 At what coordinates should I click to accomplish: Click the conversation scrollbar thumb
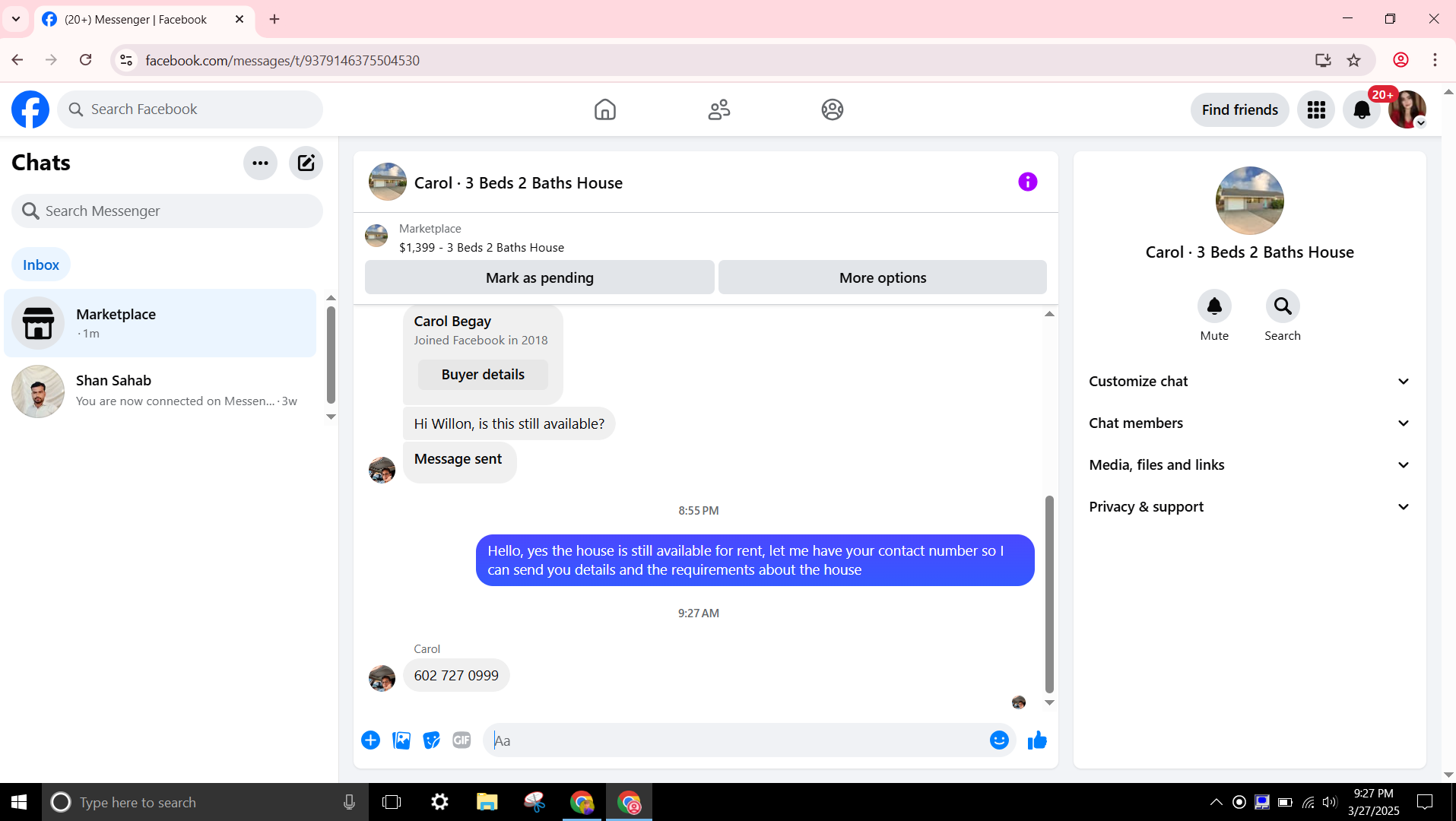point(1049,594)
